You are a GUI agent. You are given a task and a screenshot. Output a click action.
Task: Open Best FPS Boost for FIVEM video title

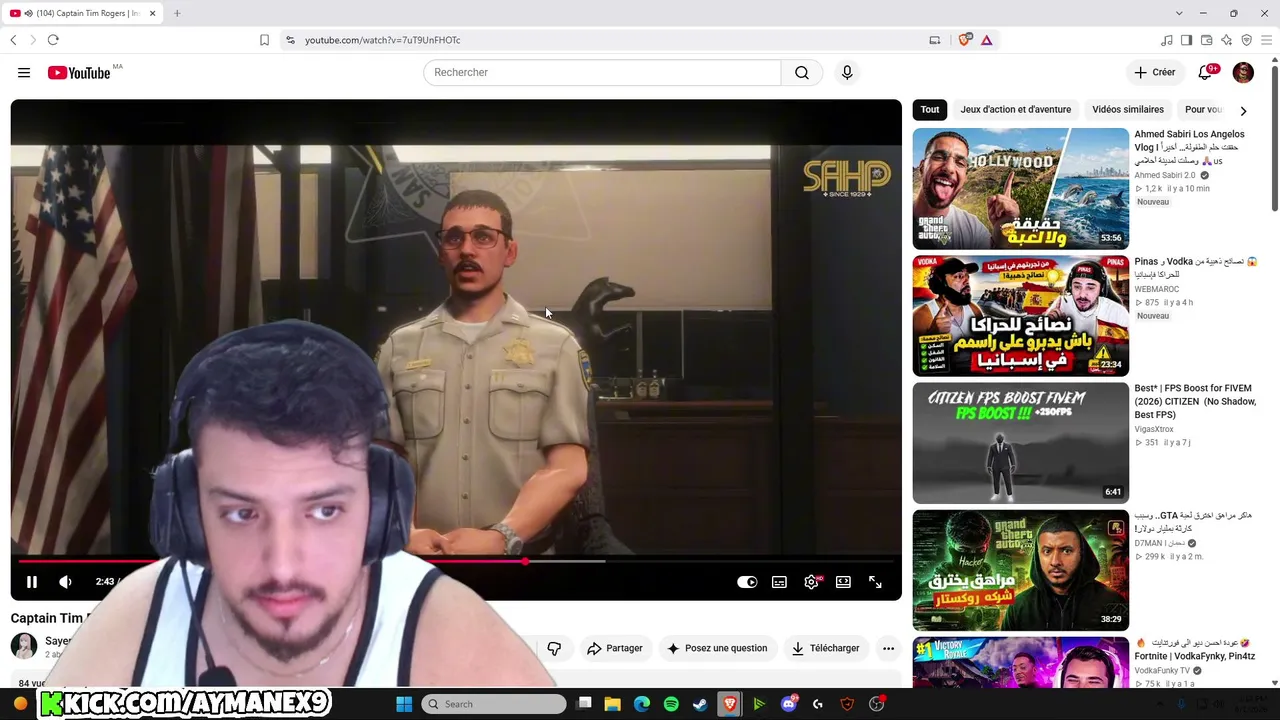click(x=1195, y=401)
